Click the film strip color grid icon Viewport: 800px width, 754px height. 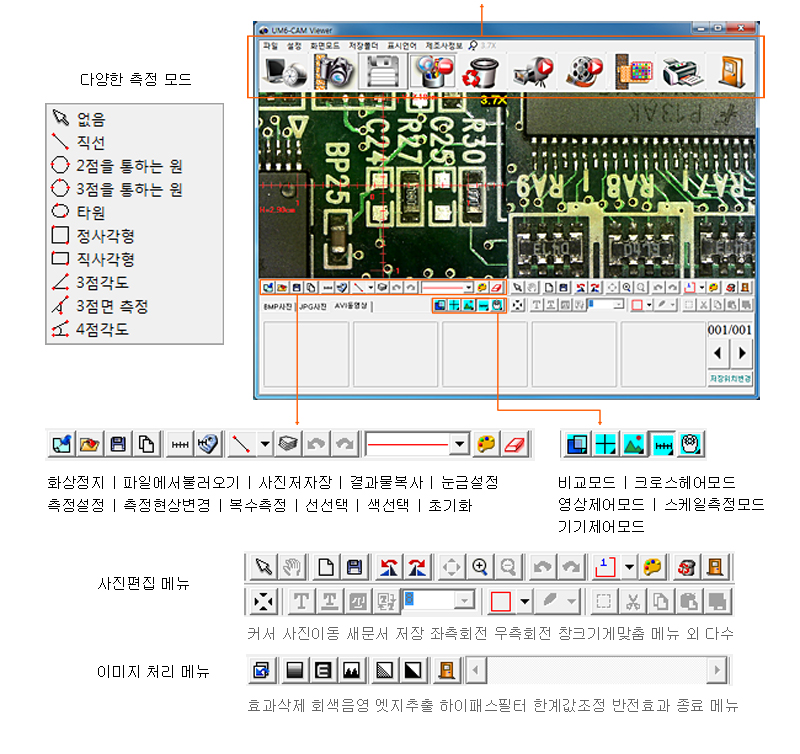point(634,72)
